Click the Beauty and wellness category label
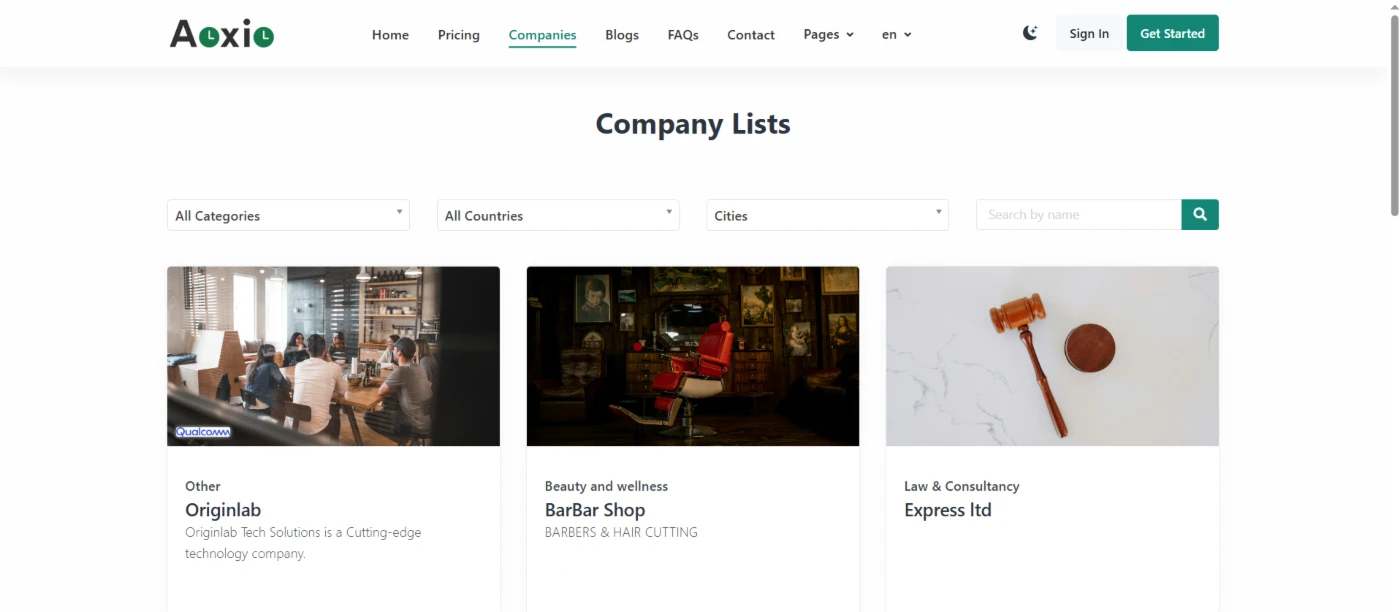1400x612 pixels. click(606, 486)
